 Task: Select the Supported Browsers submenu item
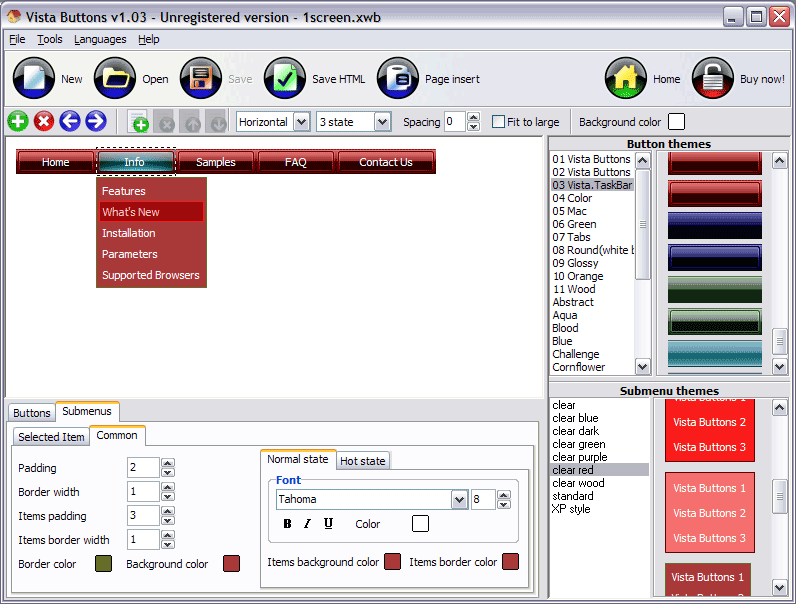click(x=151, y=275)
